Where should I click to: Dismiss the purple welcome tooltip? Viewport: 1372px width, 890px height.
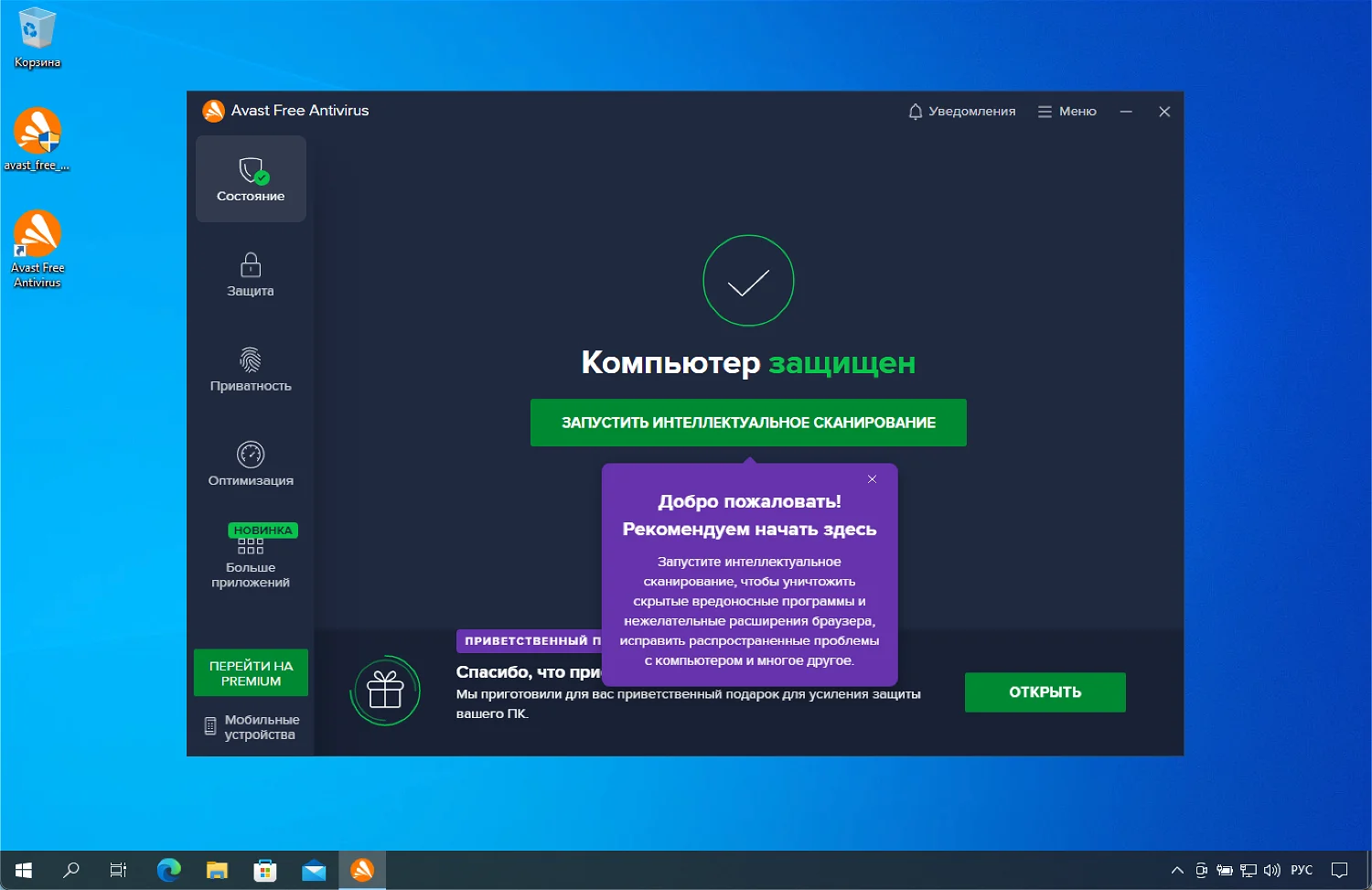coord(872,479)
